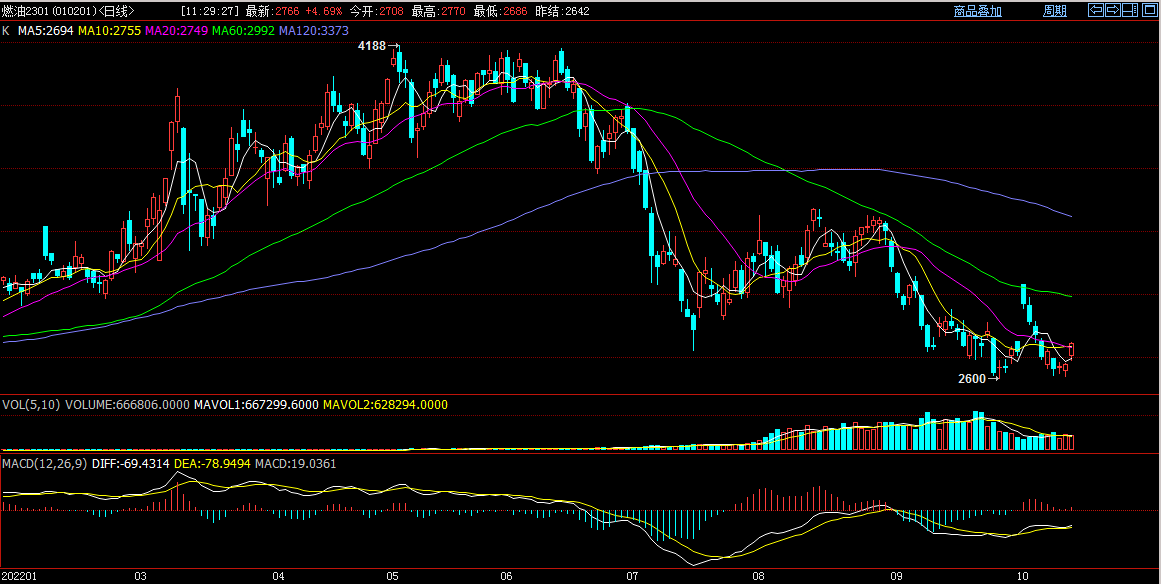Image resolution: width=1161 pixels, height=584 pixels.
Task: Click the [11:29:27] time stamp
Action: pos(211,11)
